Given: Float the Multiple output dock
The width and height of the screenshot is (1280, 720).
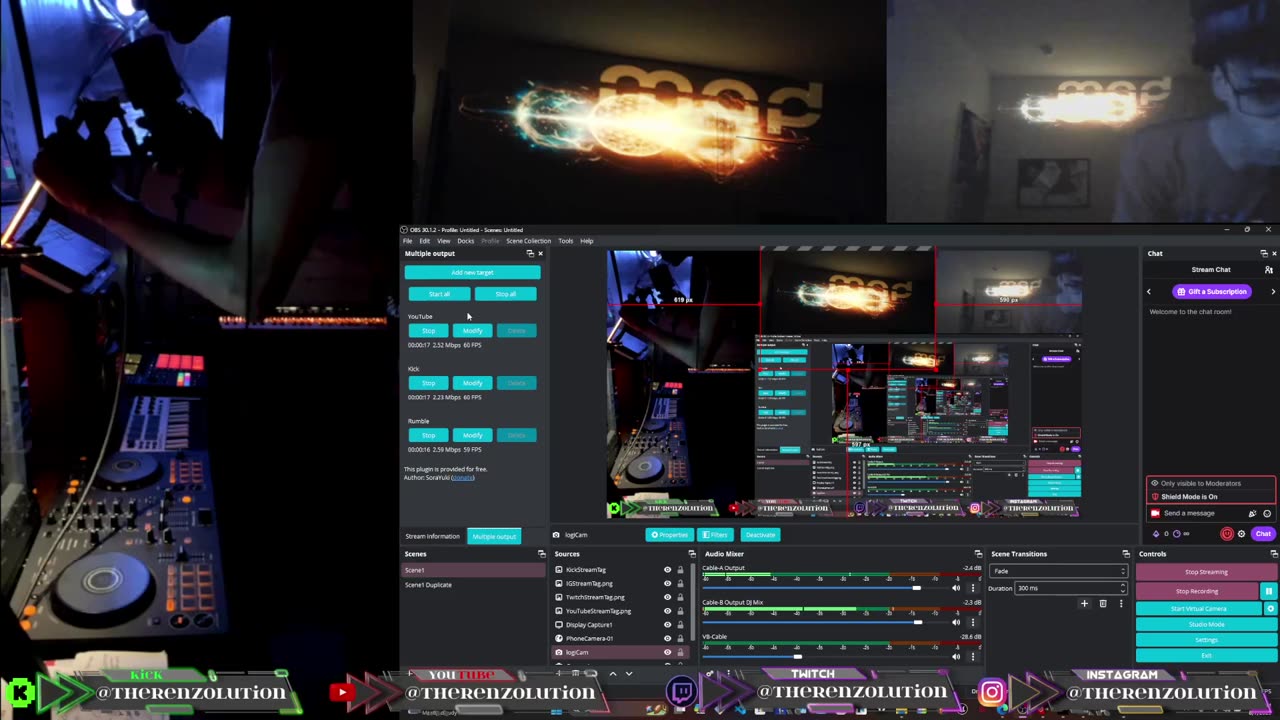Looking at the screenshot, I should (x=530, y=253).
